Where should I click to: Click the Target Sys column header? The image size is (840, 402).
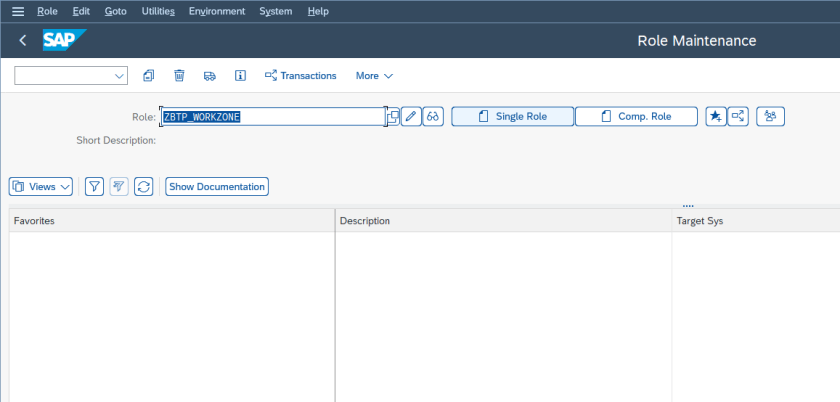(x=755, y=221)
